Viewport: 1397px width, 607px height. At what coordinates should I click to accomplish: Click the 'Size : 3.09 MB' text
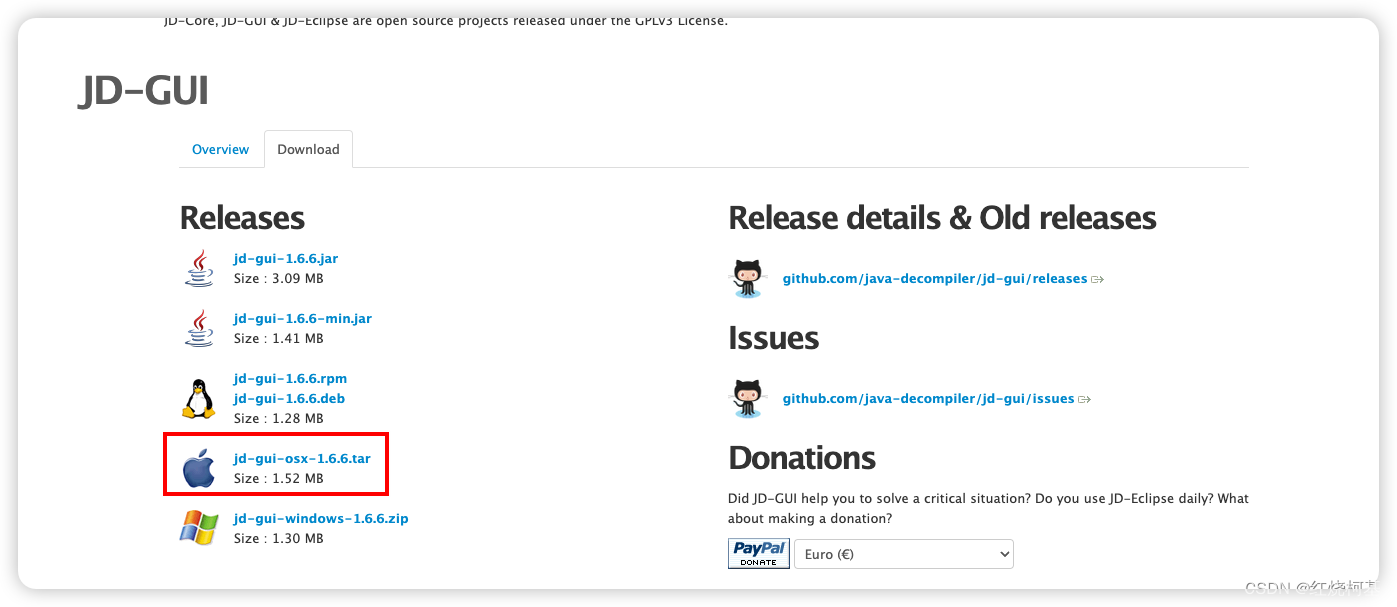point(279,278)
